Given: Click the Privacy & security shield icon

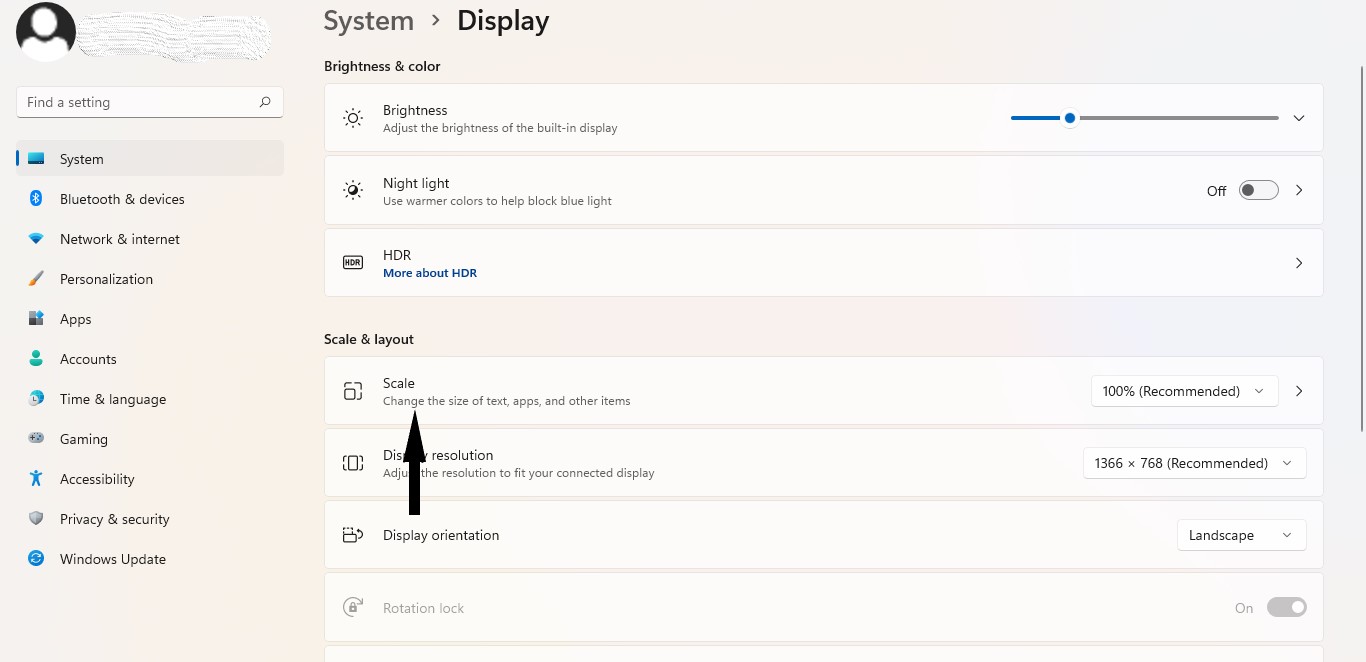Looking at the screenshot, I should pos(36,519).
